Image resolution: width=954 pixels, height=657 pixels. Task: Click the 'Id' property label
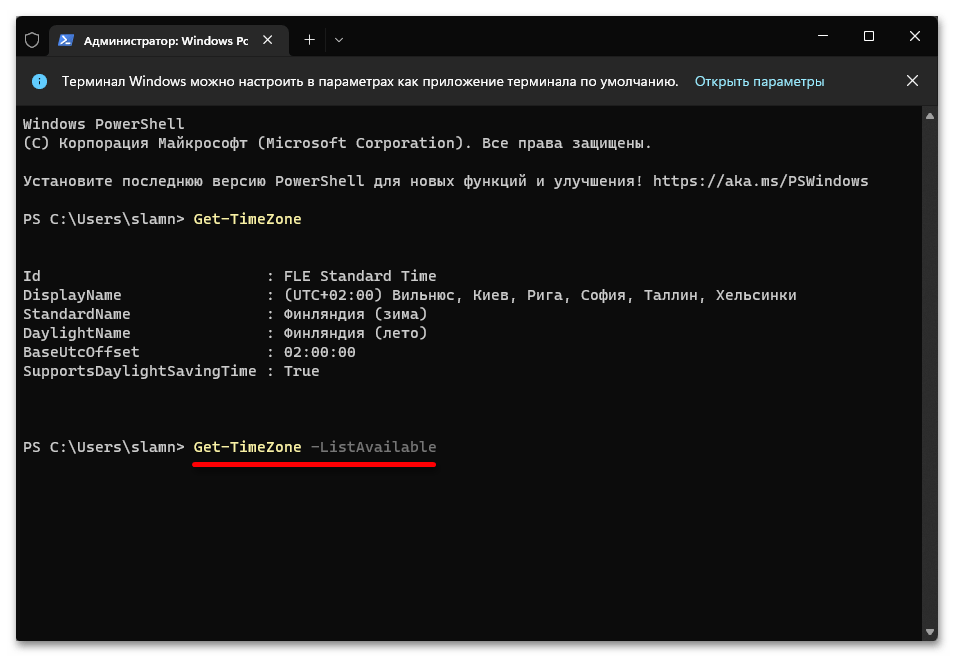pos(32,276)
